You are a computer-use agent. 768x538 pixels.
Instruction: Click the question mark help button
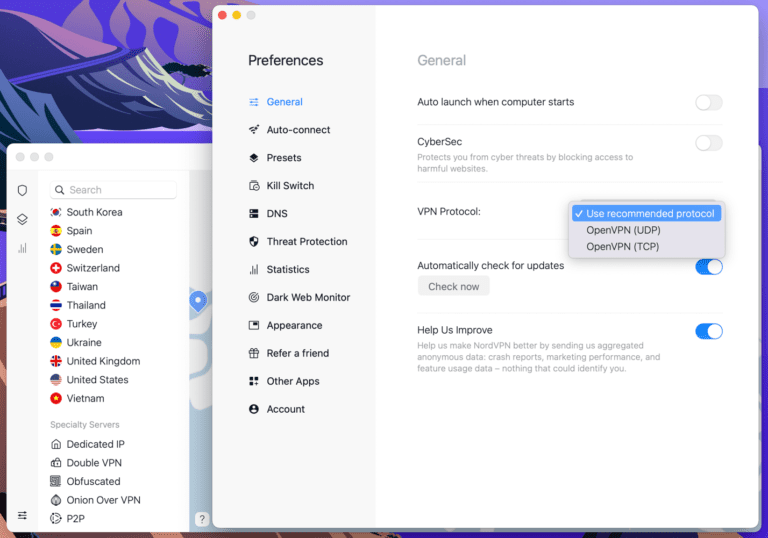tap(202, 519)
